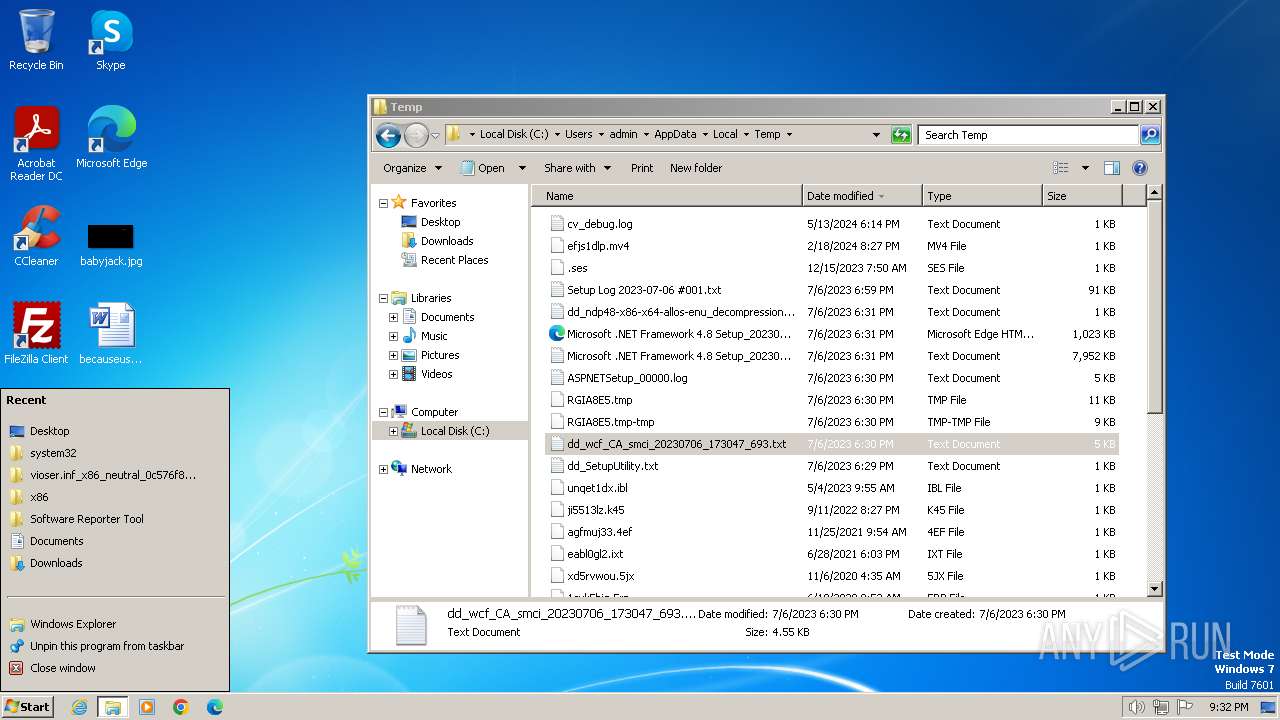Open the view options dropdown arrow

point(1085,168)
